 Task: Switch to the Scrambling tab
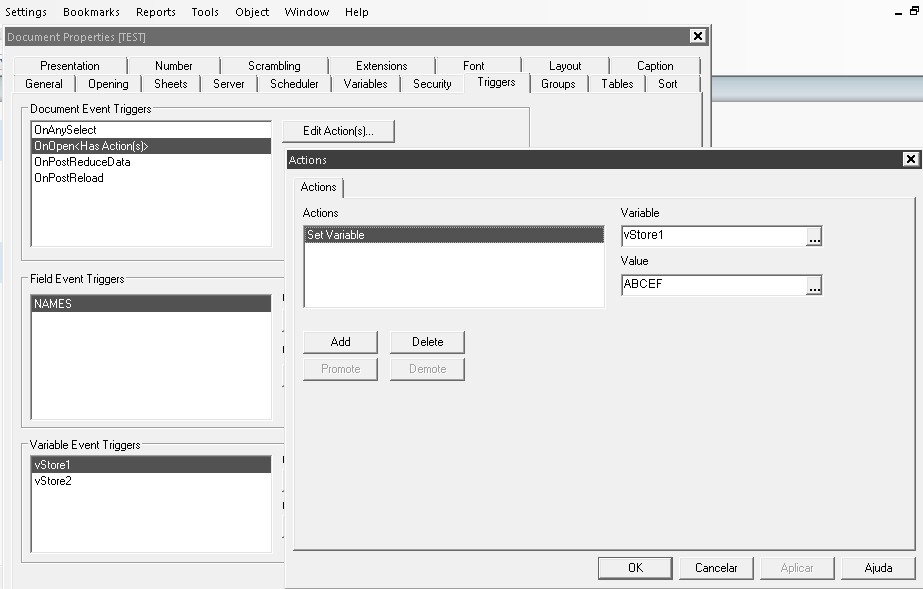(274, 66)
